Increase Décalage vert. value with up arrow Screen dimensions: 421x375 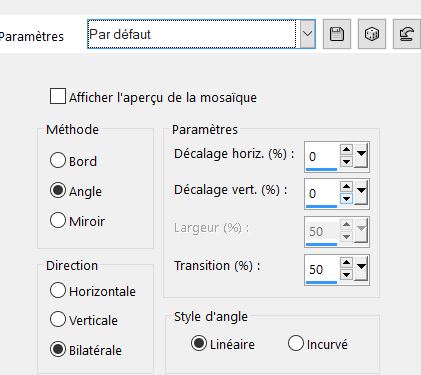pyautogui.click(x=346, y=186)
